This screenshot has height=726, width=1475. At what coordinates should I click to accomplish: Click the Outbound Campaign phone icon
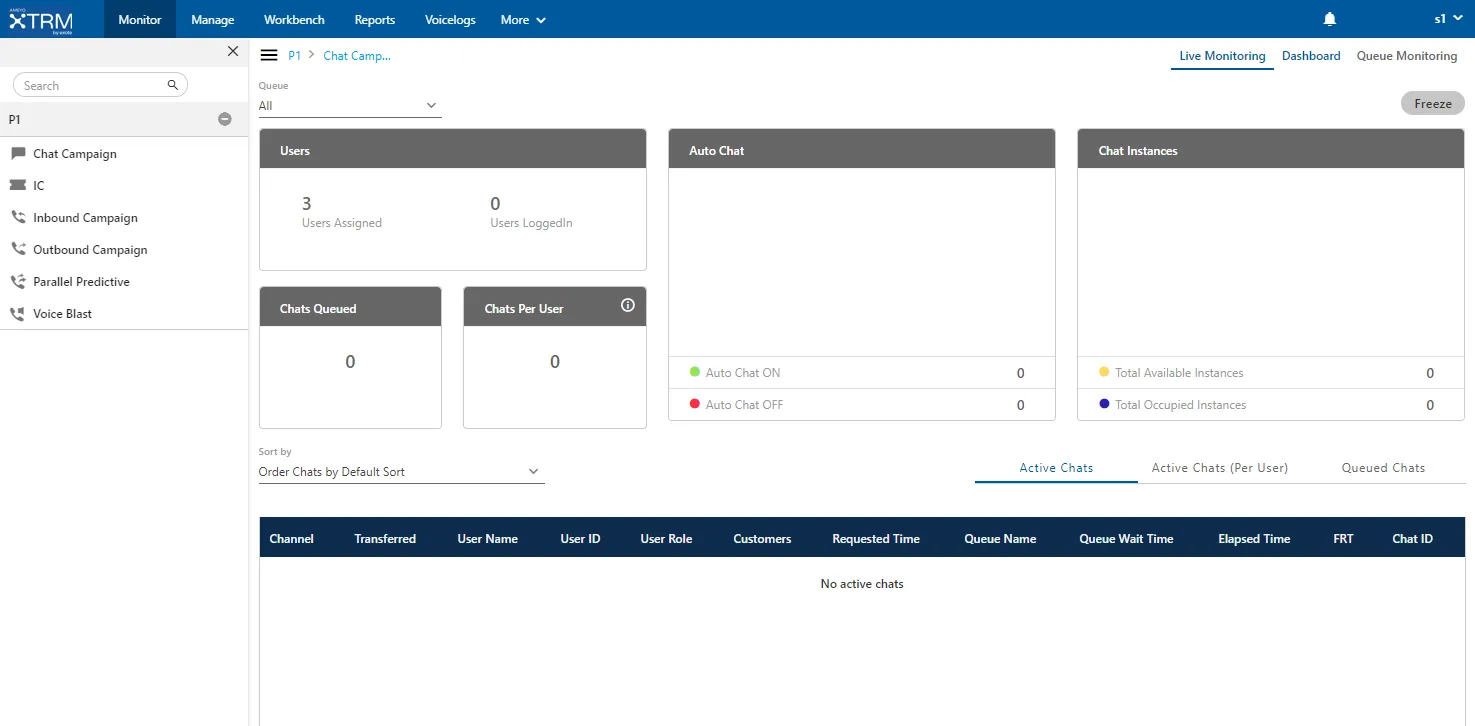coord(18,249)
